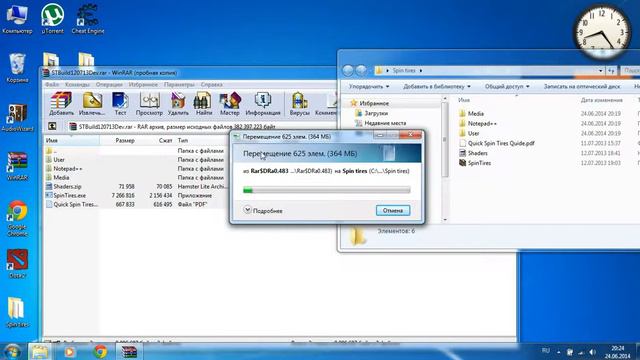The height and width of the screenshot is (360, 640).
Task: Click the volume icon in system tray
Action: click(x=592, y=352)
